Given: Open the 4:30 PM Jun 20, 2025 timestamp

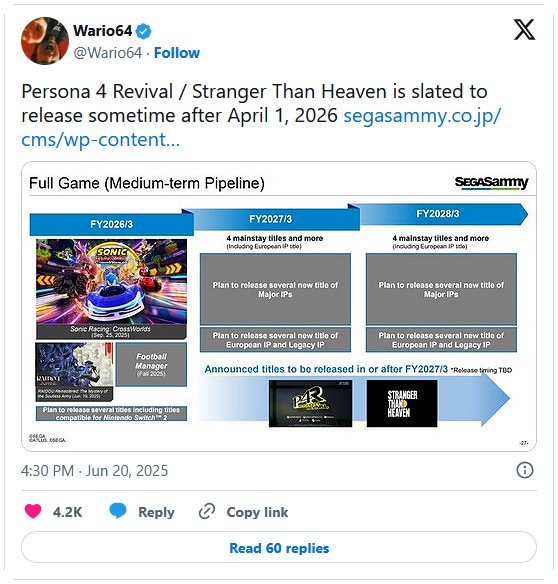Looking at the screenshot, I should pyautogui.click(x=95, y=471).
